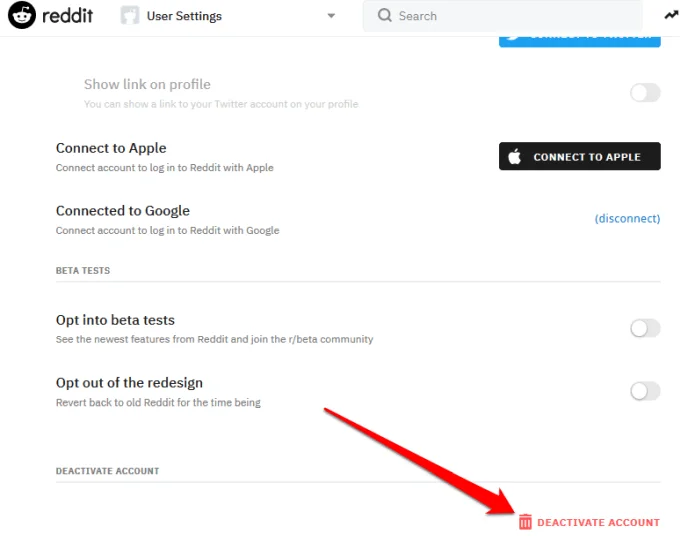Select the Connected to Google heading text
This screenshot has height=541, width=680.
pyautogui.click(x=123, y=211)
